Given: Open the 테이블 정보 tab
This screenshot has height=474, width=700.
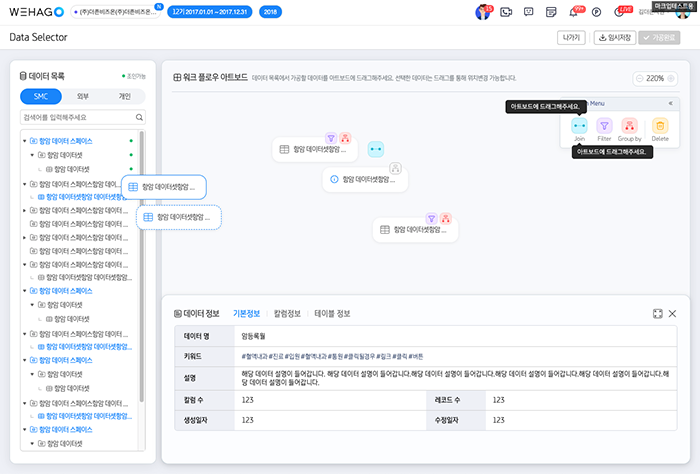Looking at the screenshot, I should coord(332,313).
